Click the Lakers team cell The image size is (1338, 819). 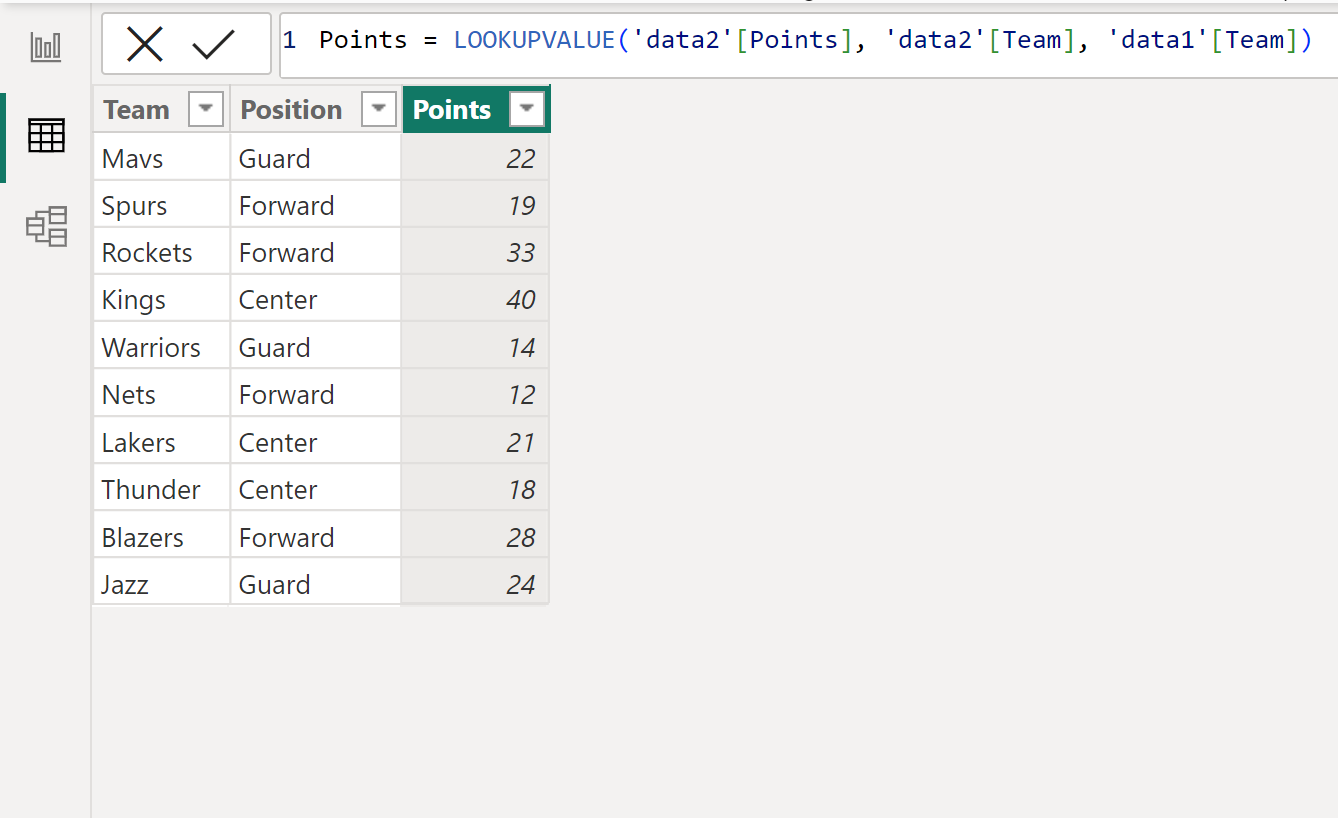(162, 442)
